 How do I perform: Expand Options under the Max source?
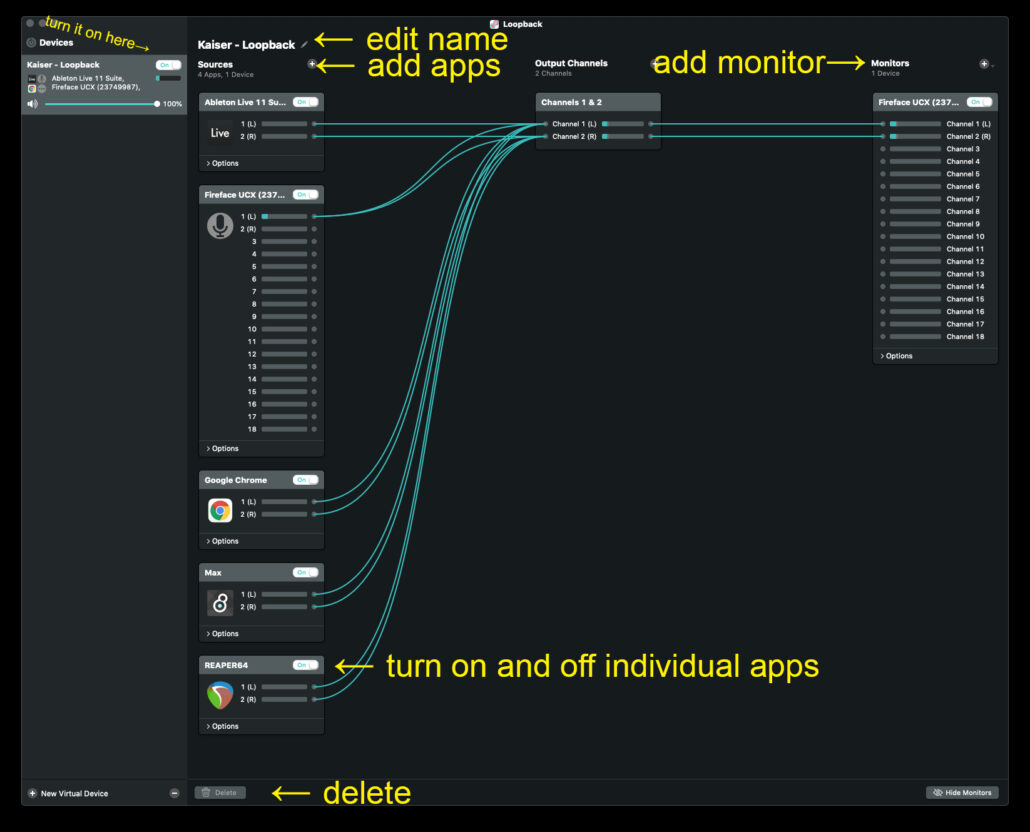pos(222,634)
